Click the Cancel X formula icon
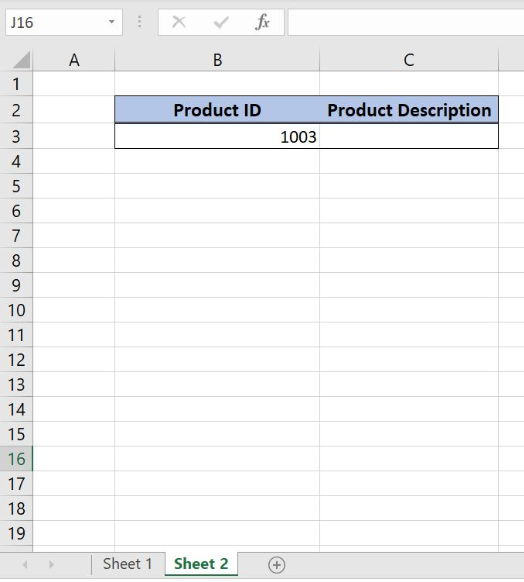Screen dimensions: 524x582 [179, 22]
